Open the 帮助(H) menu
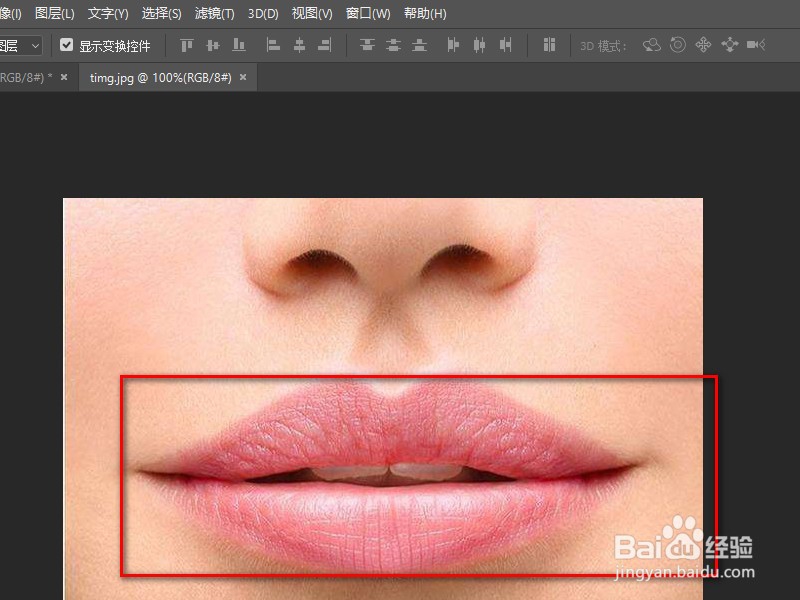 point(425,13)
